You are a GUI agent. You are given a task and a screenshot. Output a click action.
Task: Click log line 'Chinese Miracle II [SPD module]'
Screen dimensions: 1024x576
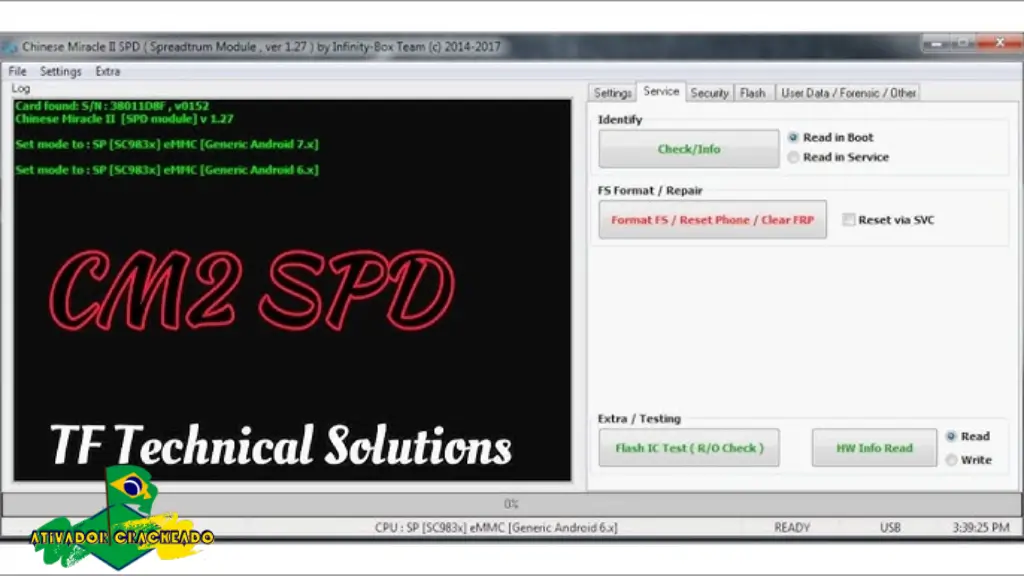124,119
